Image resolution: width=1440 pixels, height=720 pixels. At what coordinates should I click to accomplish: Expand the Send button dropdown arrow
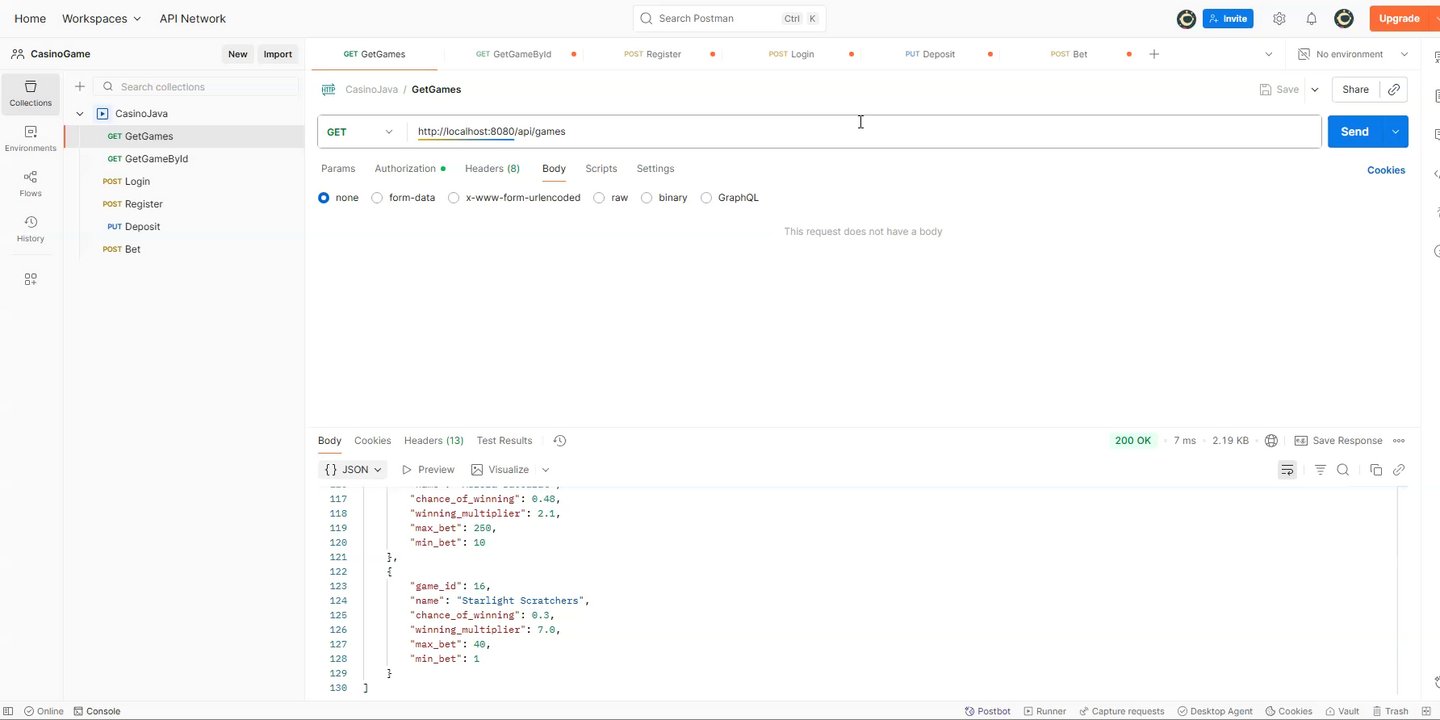pos(1395,132)
